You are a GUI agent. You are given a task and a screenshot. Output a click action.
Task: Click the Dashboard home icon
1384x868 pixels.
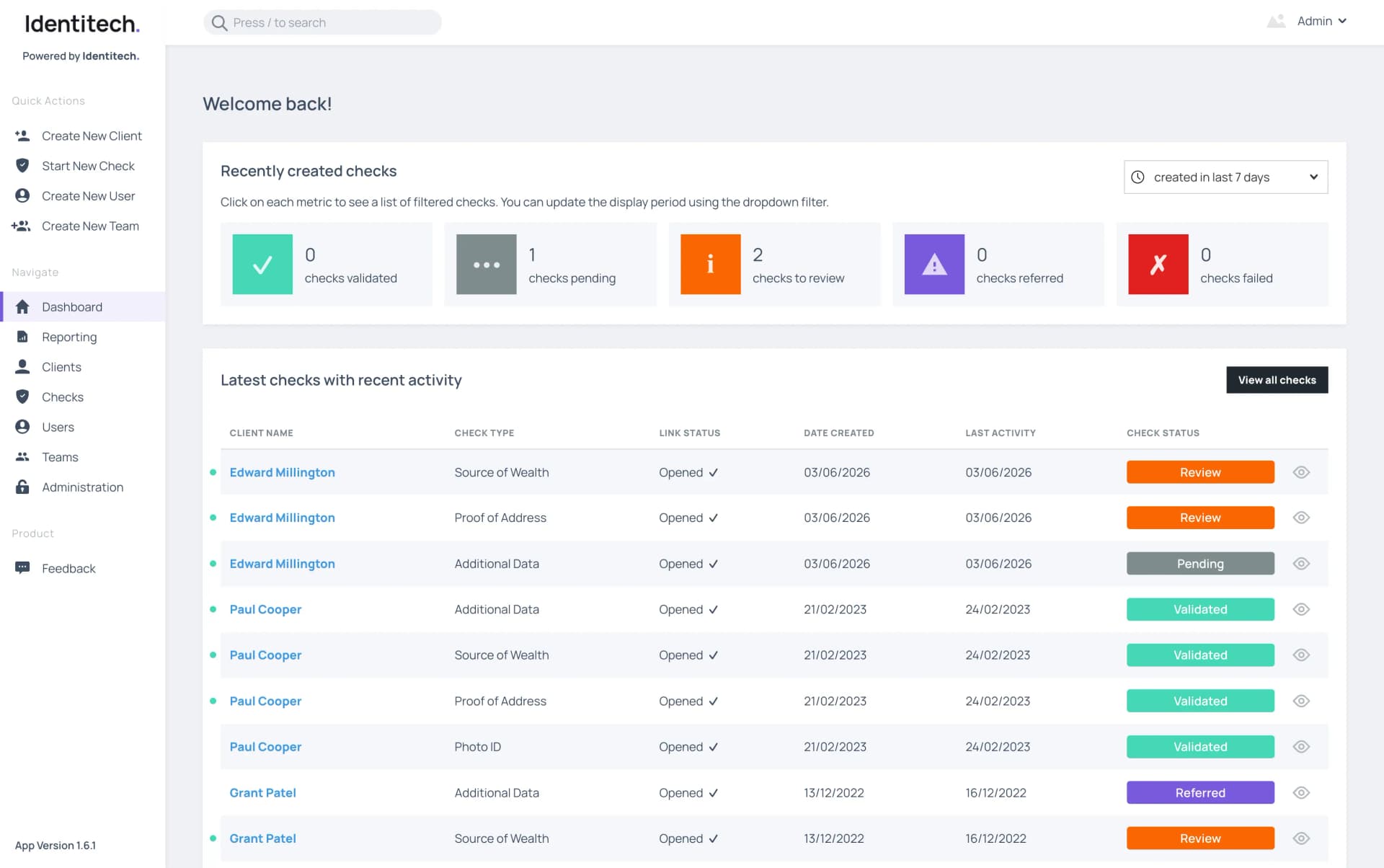tap(22, 306)
